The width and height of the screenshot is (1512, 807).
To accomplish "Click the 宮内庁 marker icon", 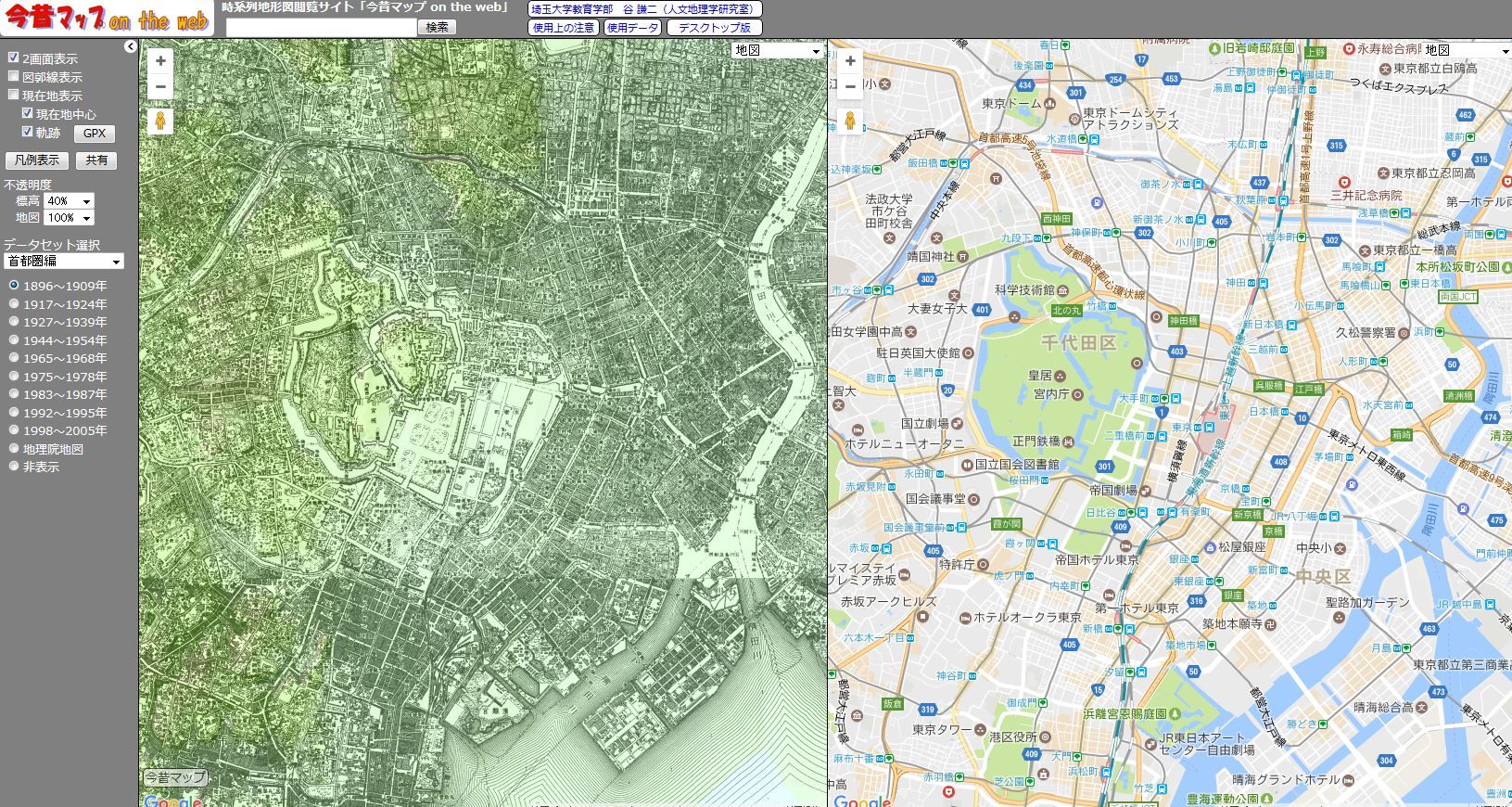I will click(x=1077, y=394).
